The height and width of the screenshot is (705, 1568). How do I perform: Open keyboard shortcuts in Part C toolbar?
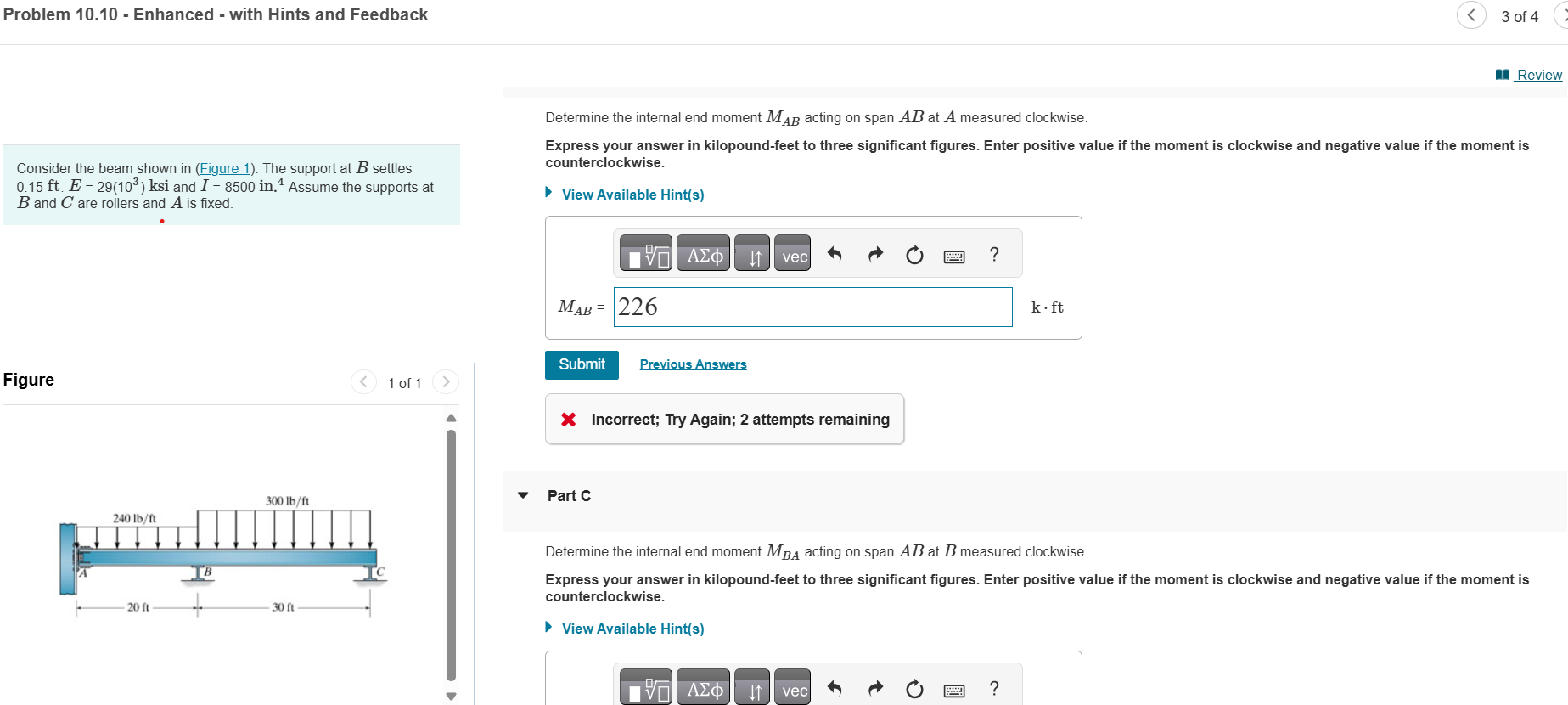click(954, 690)
